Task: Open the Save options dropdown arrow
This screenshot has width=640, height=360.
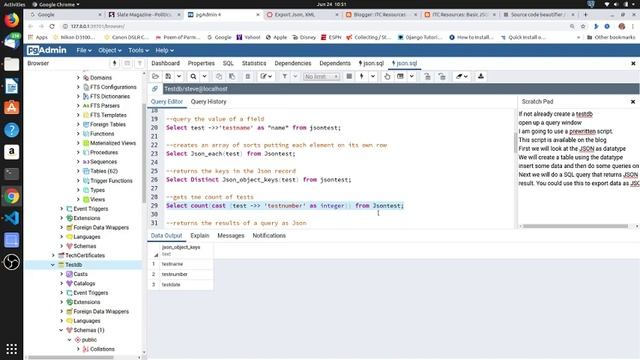Action: (x=179, y=76)
